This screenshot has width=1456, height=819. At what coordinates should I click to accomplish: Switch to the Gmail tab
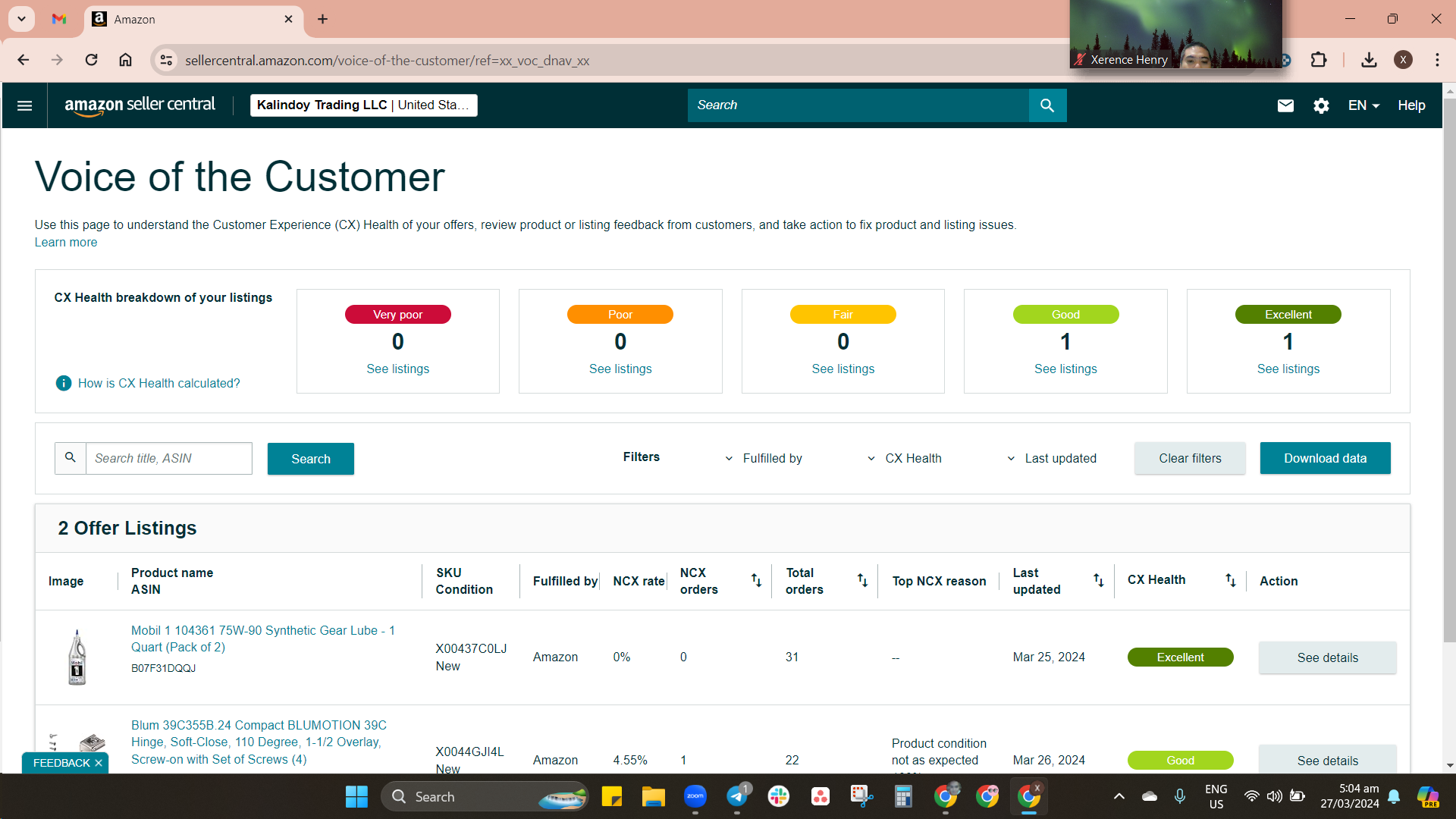(59, 19)
